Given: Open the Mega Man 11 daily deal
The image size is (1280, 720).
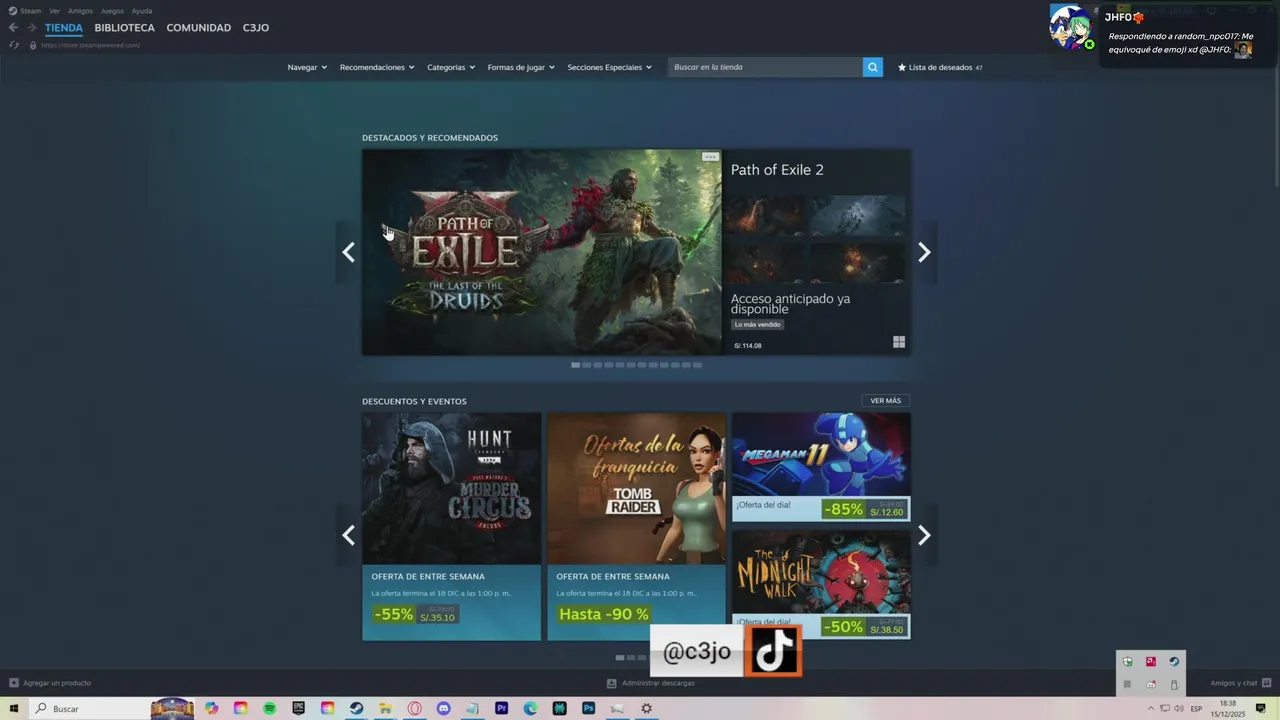Looking at the screenshot, I should click(x=821, y=467).
